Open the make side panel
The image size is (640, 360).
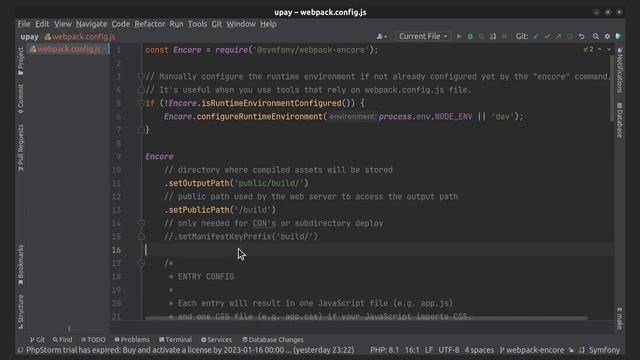(x=620, y=318)
